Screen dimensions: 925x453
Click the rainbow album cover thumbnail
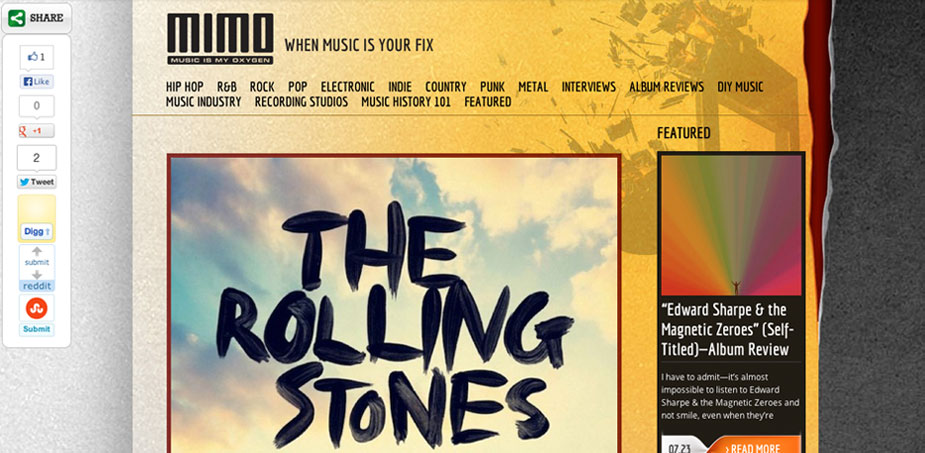[731, 225]
